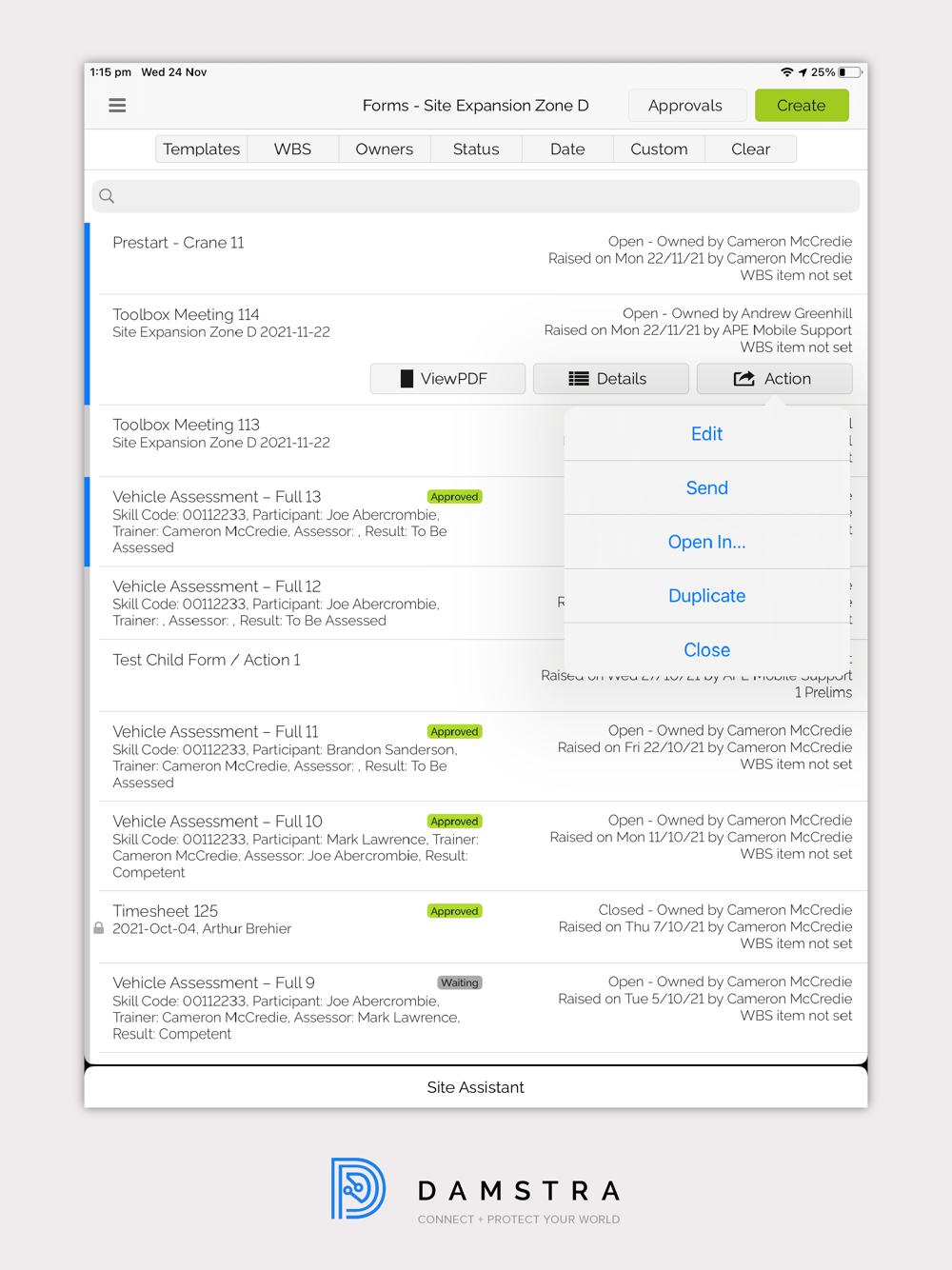Click the 'Forms - Site Expansion Zone D' title
The height and width of the screenshot is (1270, 952).
[x=476, y=106]
